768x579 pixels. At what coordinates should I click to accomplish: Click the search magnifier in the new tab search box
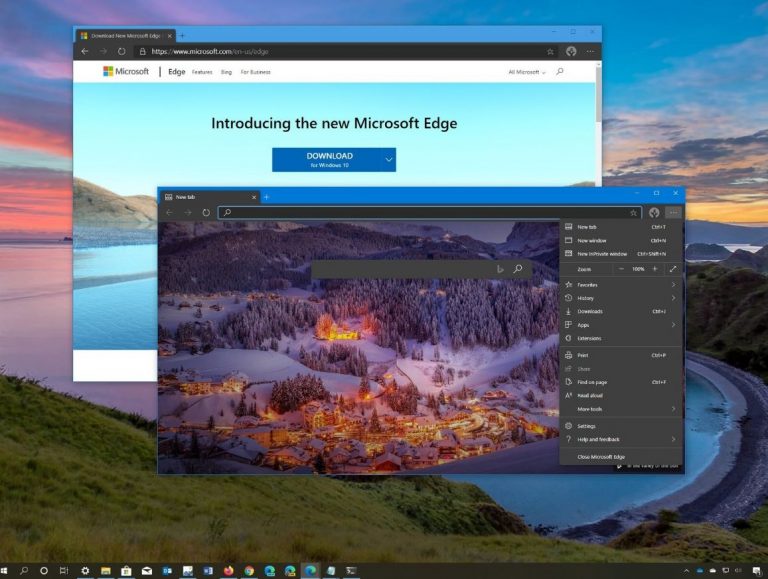point(518,269)
